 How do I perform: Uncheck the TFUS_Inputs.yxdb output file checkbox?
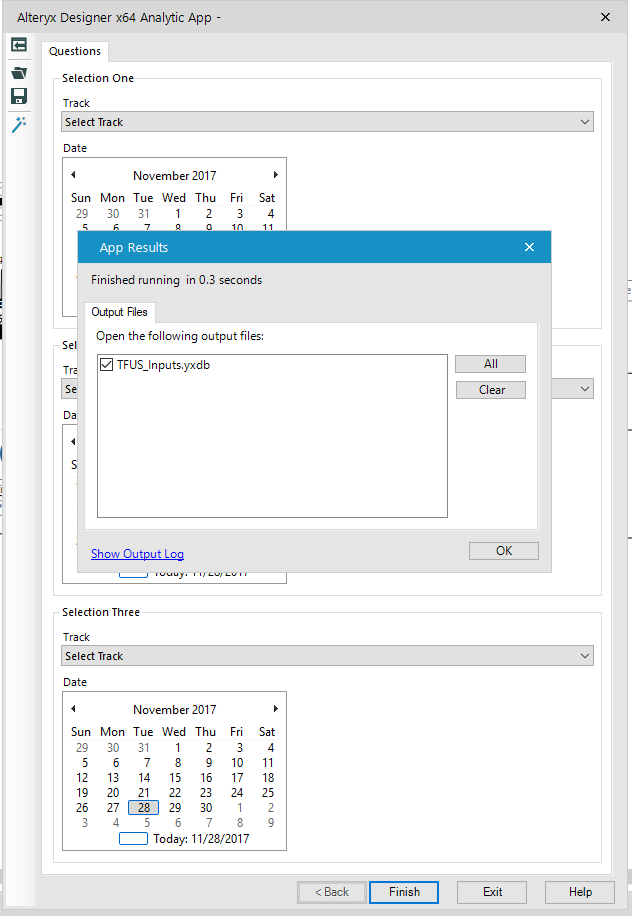(106, 365)
